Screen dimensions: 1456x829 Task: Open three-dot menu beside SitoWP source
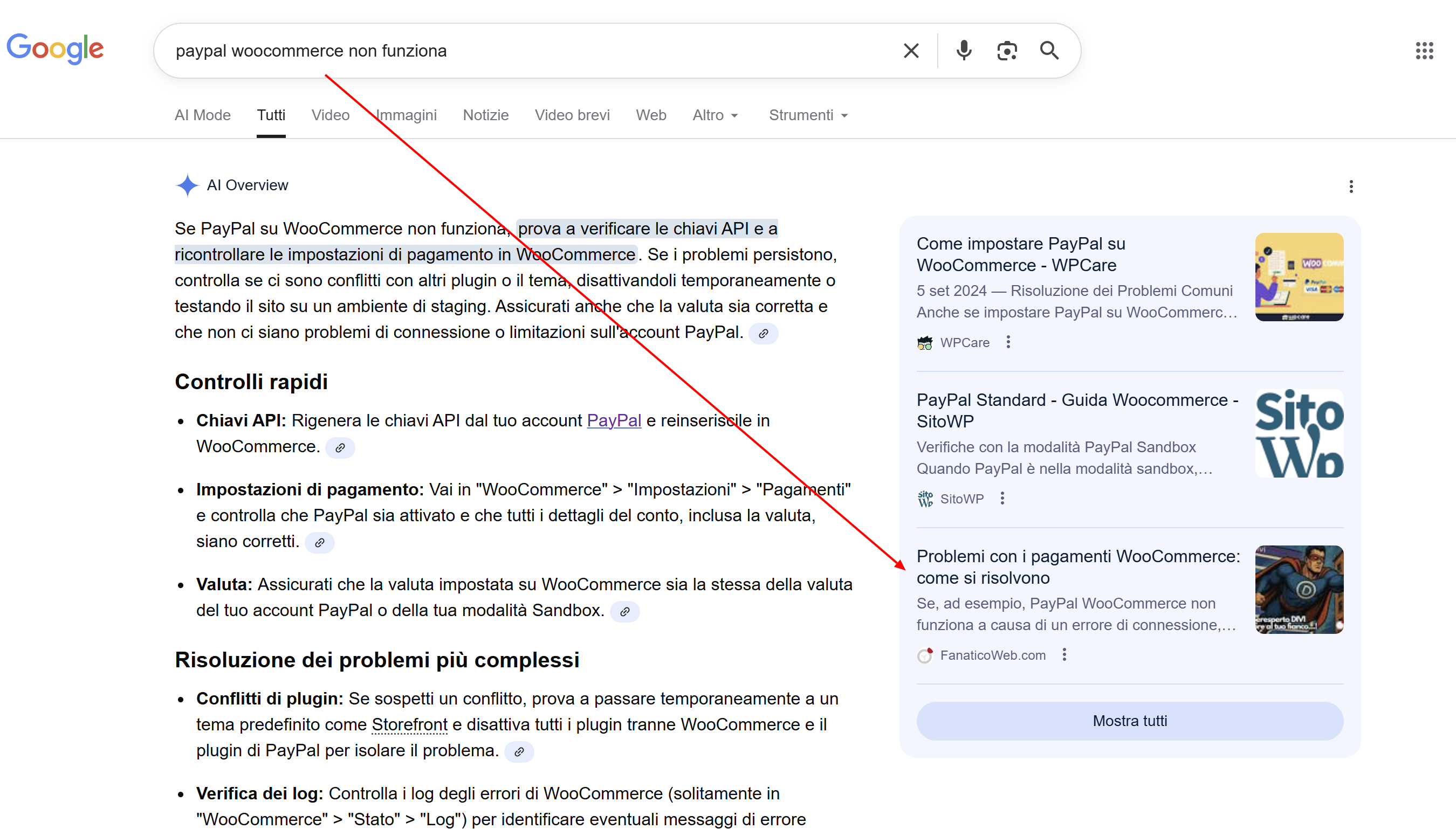point(1002,498)
